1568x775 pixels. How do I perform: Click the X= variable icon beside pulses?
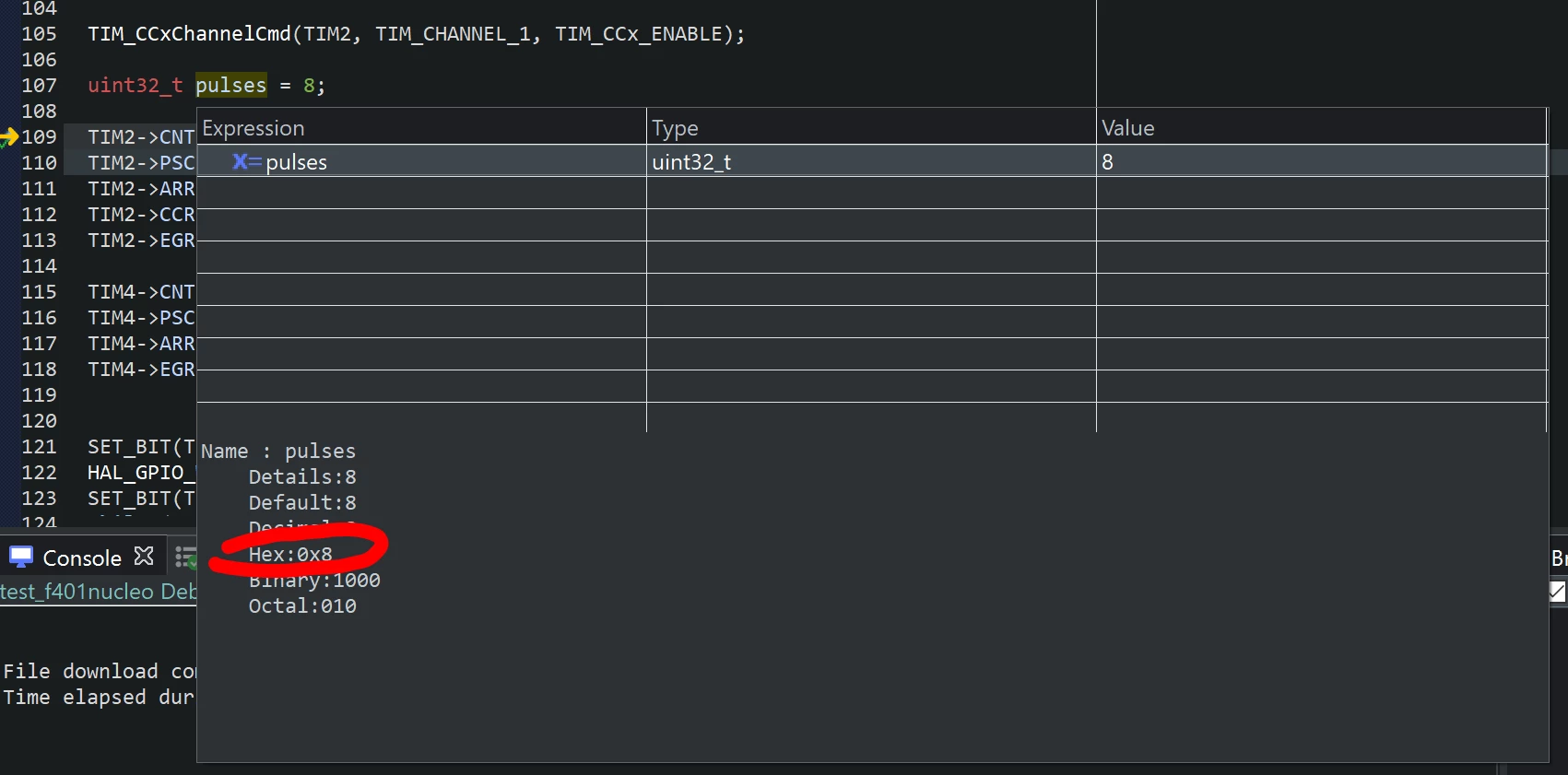pos(247,161)
